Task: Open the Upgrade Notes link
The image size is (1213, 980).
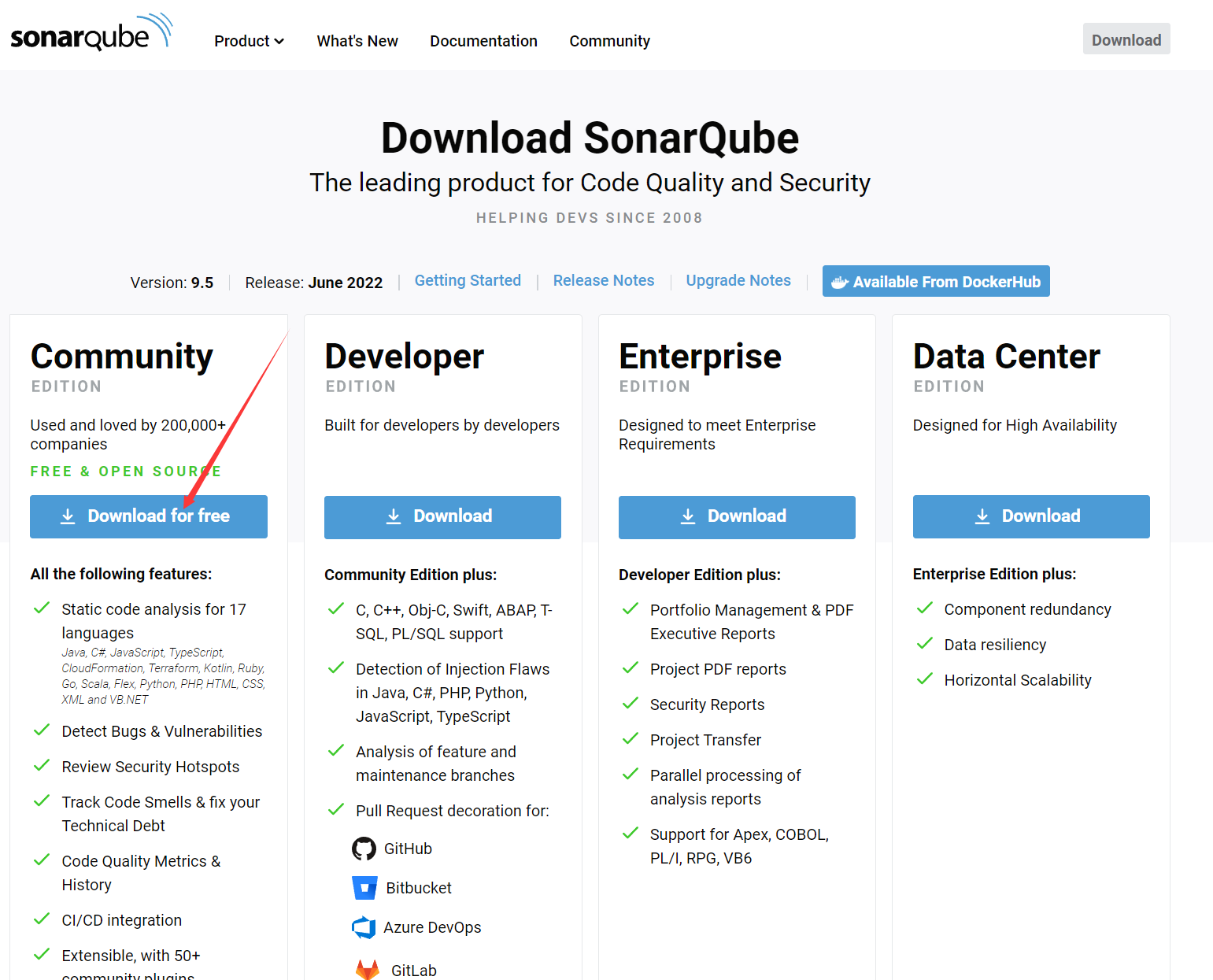Action: click(x=738, y=280)
